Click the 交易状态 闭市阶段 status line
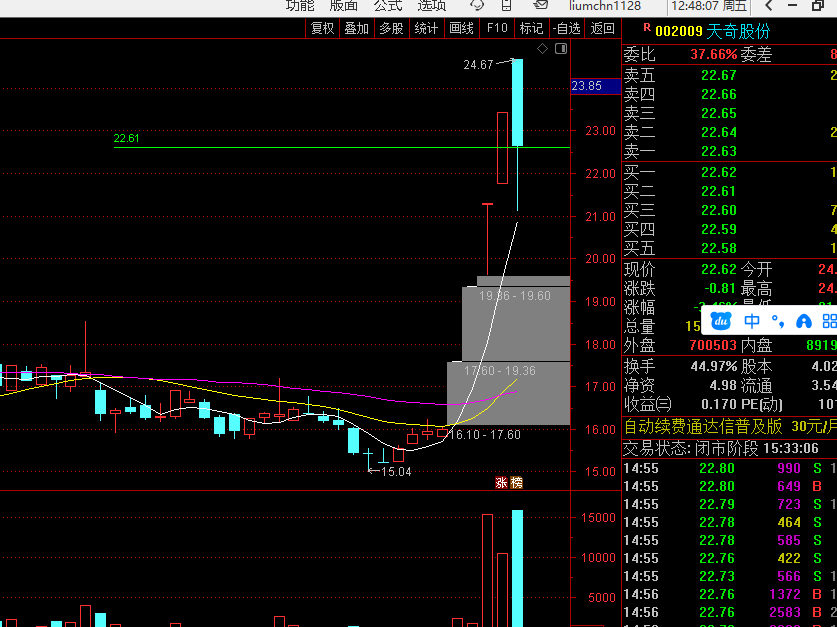 pos(721,448)
